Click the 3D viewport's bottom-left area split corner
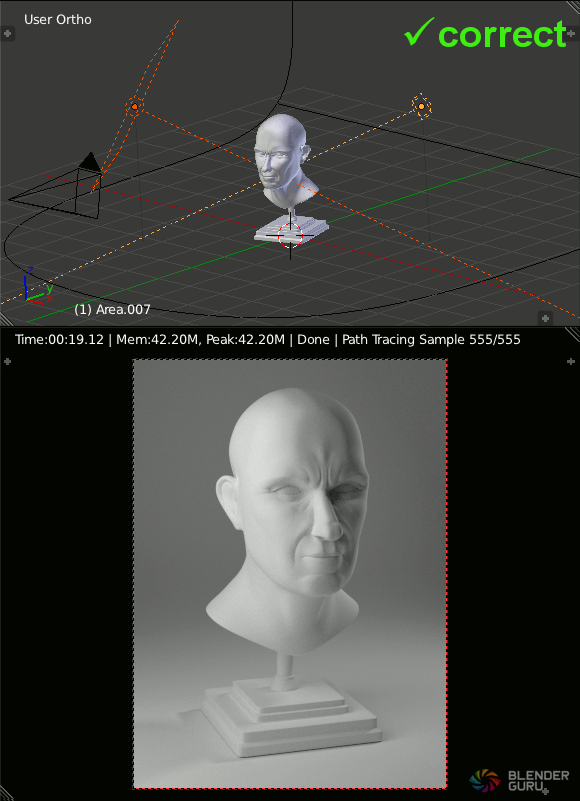580x801 pixels. tap(6, 319)
